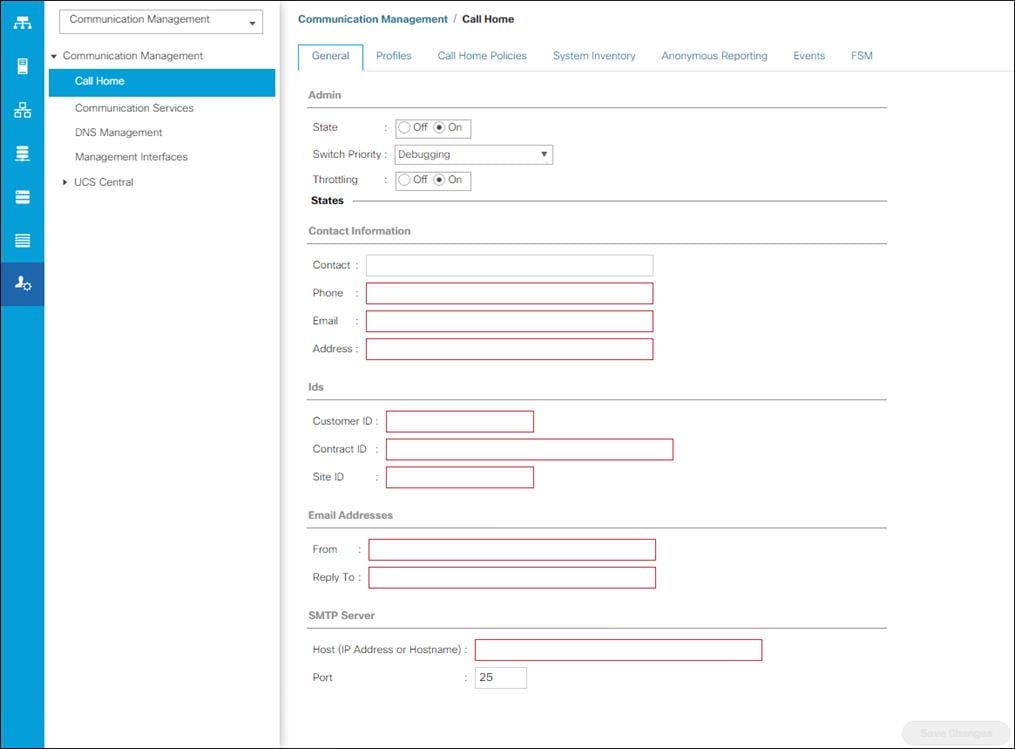
Task: Select the Servers sidebar icon
Action: tap(22, 64)
